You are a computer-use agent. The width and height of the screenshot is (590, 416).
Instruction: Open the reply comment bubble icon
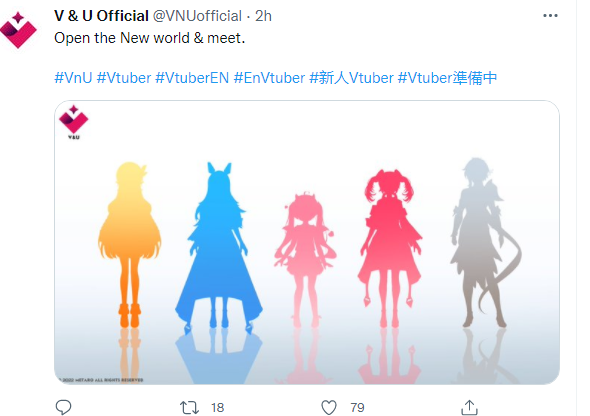point(63,407)
